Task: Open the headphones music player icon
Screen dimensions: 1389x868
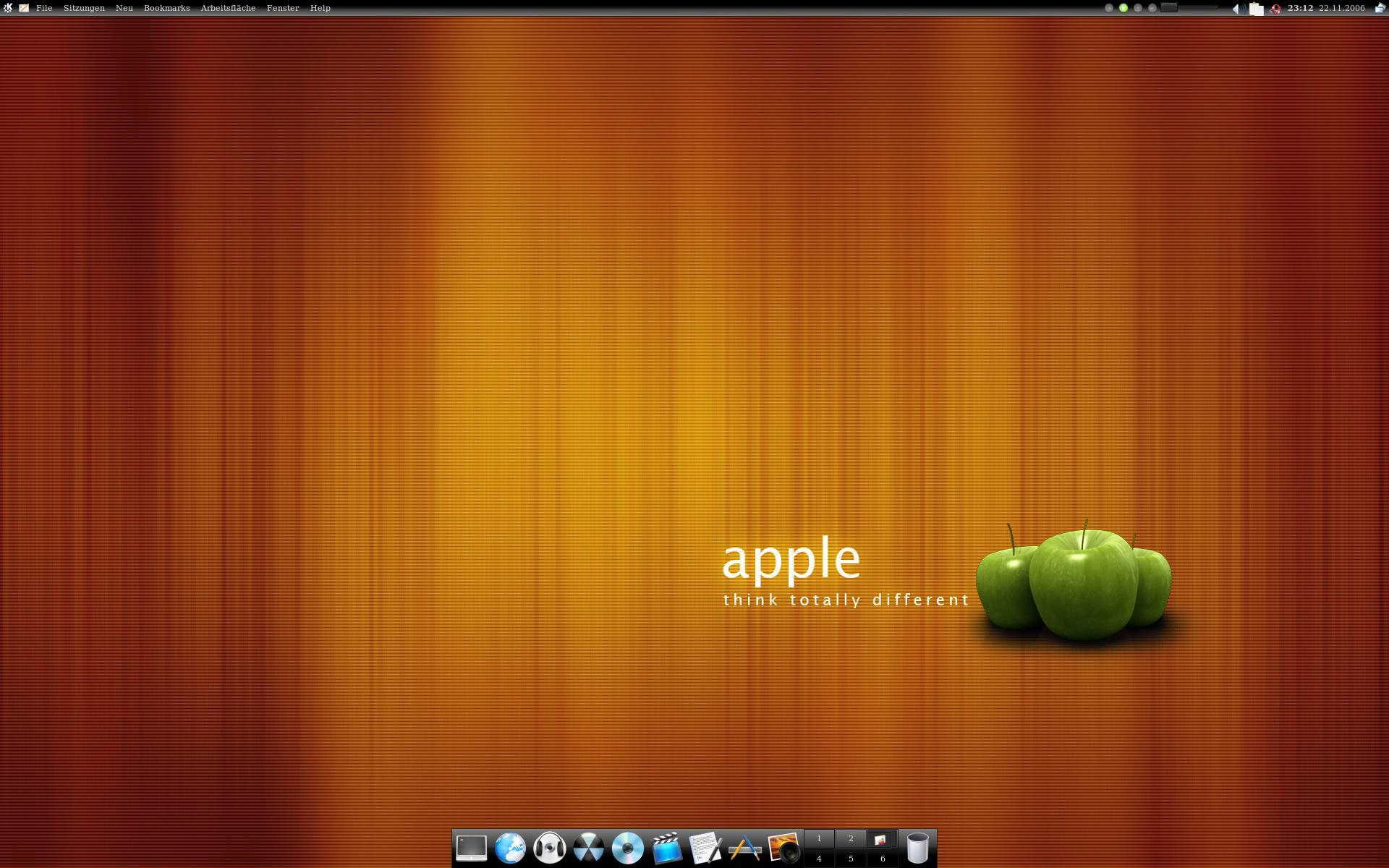Action: (x=550, y=848)
